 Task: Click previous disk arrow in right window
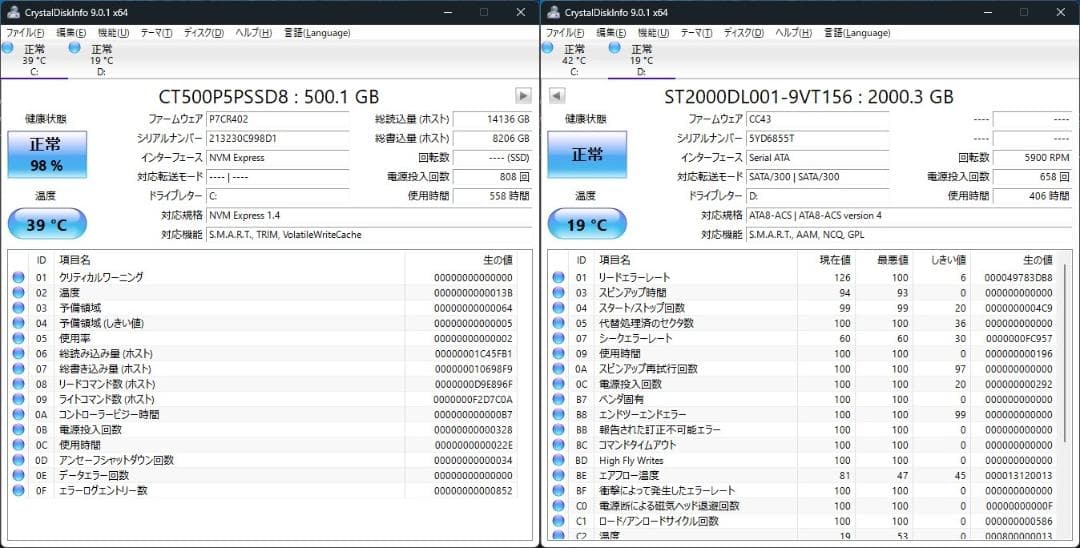[x=557, y=96]
